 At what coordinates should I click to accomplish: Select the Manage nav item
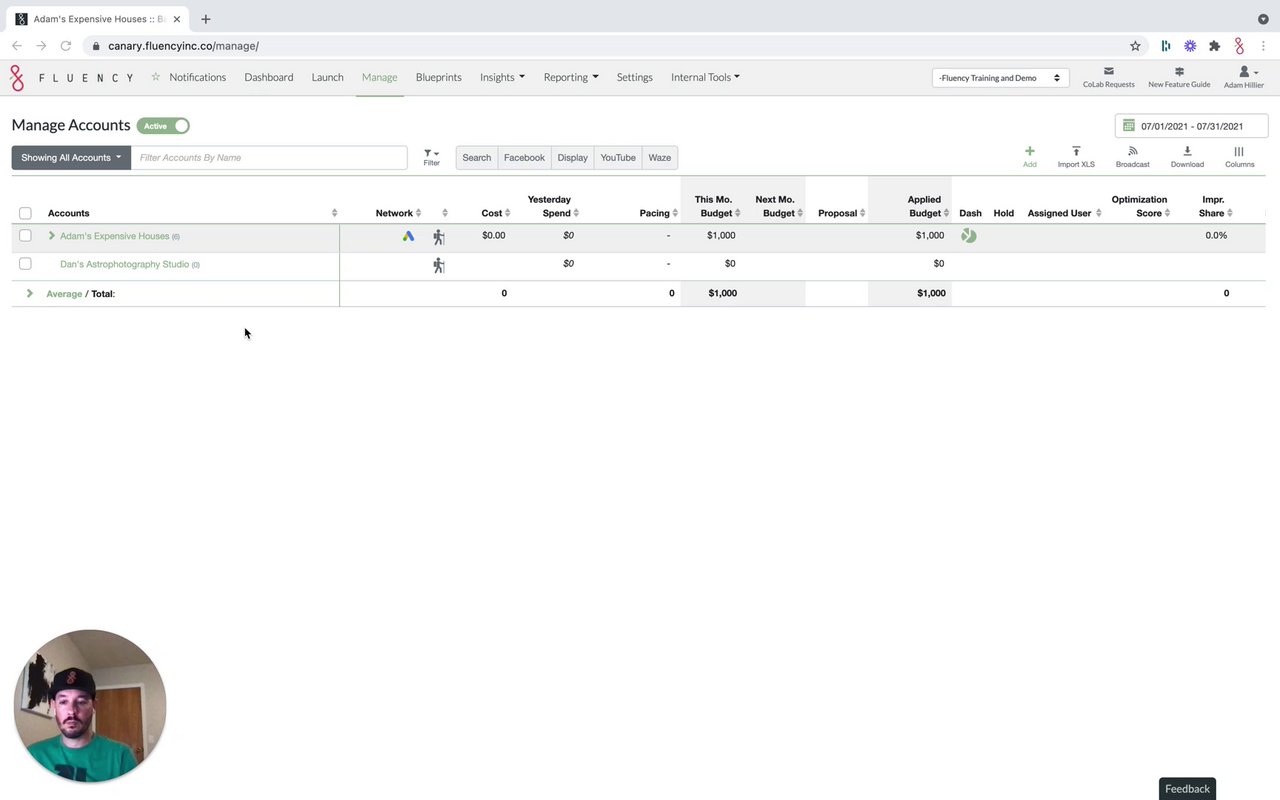click(379, 77)
